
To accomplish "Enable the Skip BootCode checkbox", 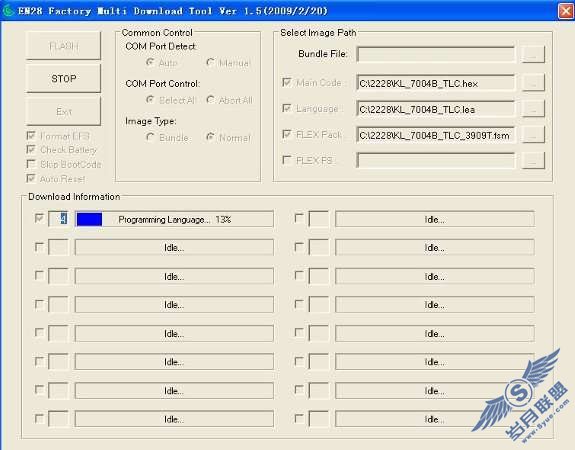I will (31, 164).
